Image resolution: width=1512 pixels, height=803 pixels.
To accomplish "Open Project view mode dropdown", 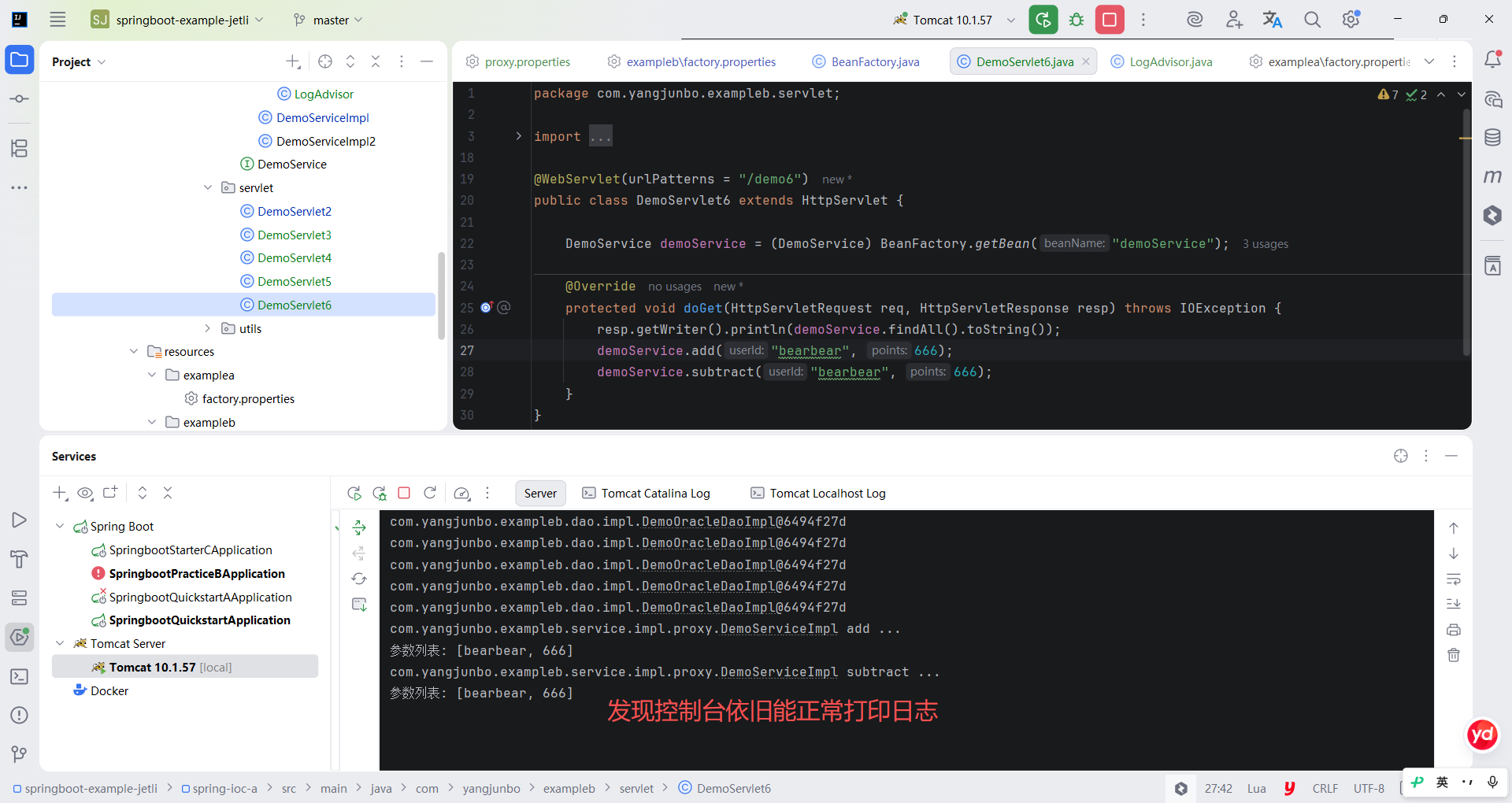I will pyautogui.click(x=79, y=61).
